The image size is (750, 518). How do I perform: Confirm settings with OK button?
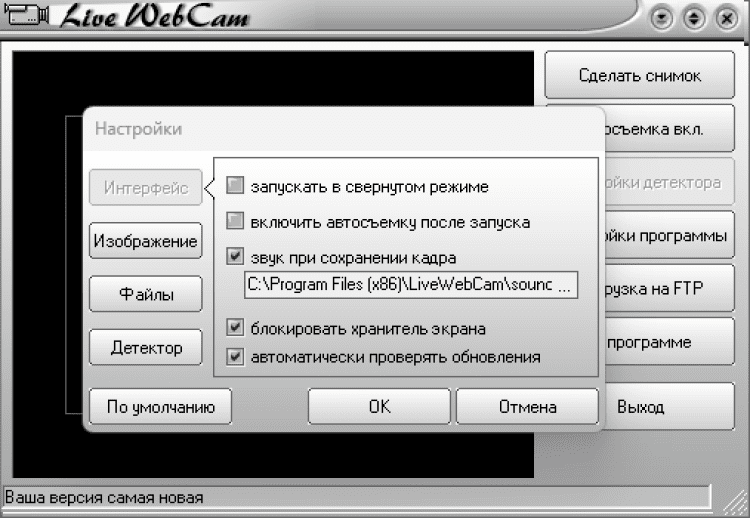[379, 407]
